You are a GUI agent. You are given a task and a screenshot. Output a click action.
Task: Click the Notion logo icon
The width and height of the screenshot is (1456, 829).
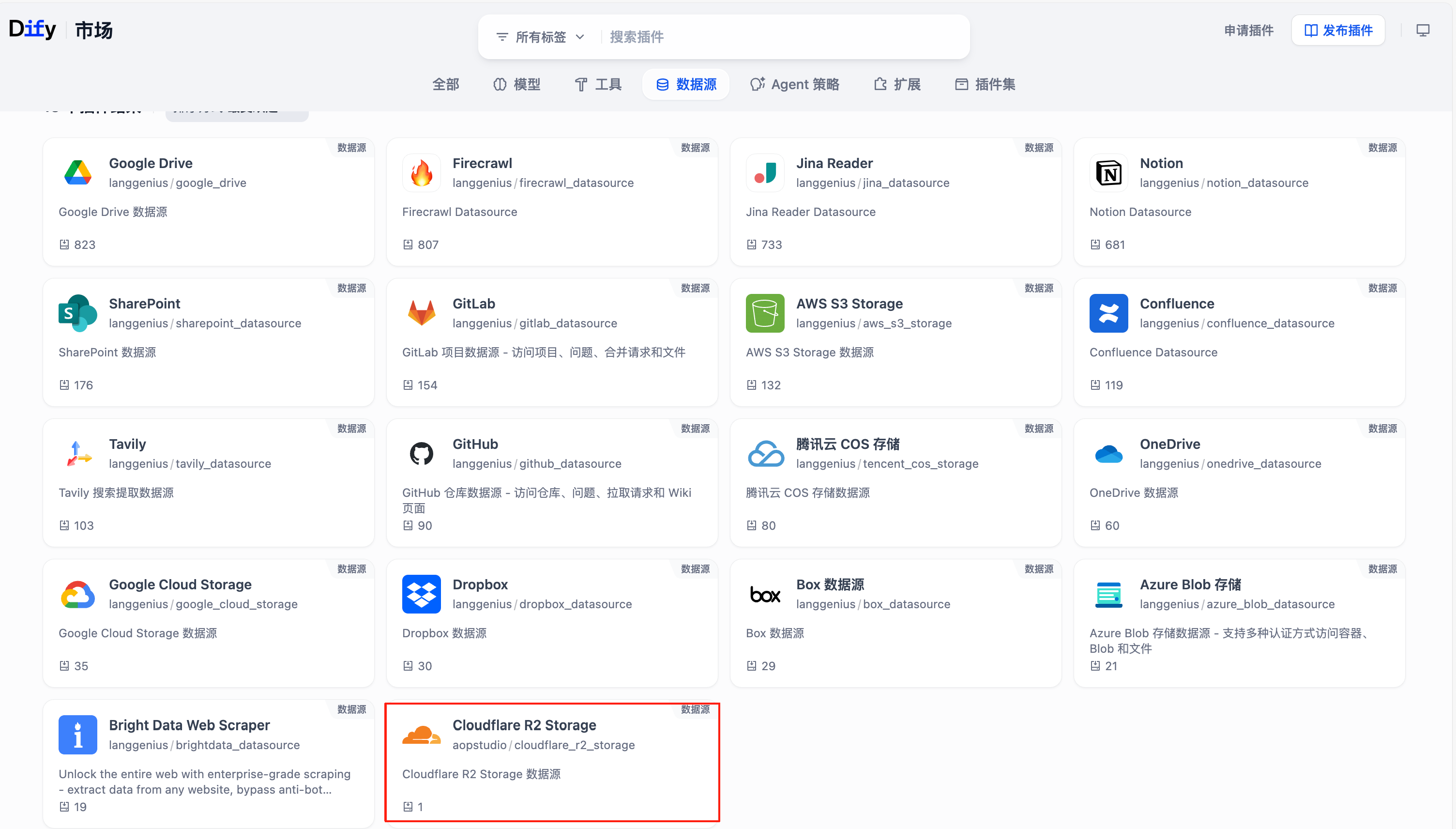click(1108, 172)
